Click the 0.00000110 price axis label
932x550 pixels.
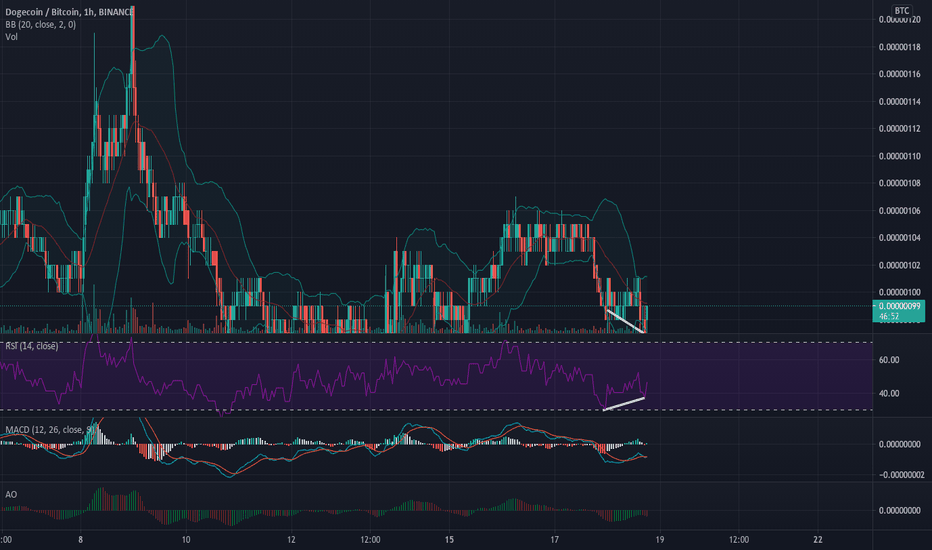point(899,156)
